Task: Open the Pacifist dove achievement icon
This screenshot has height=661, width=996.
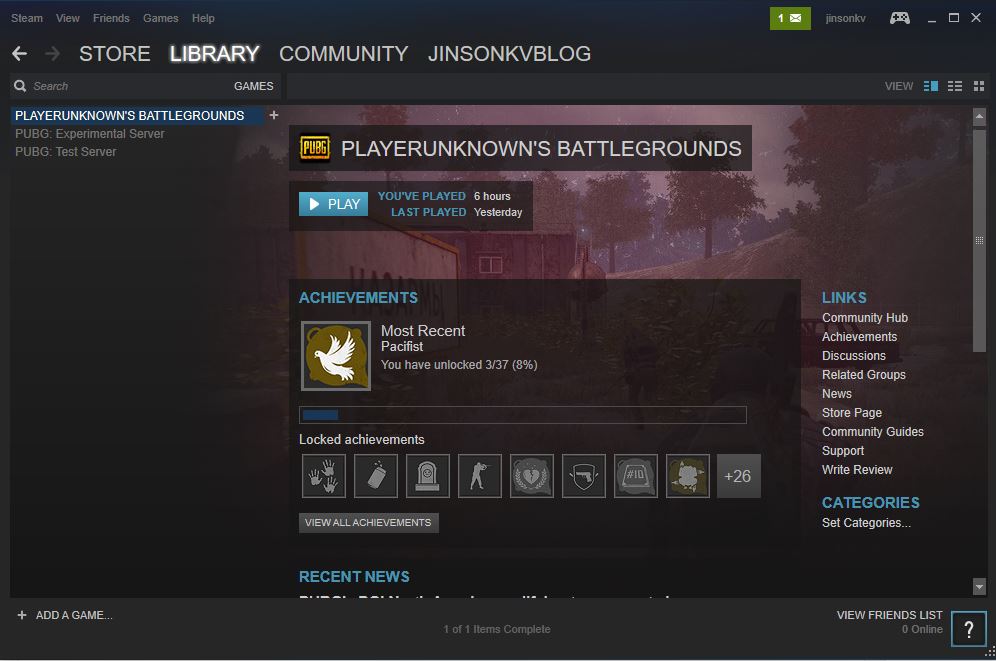Action: tap(335, 356)
